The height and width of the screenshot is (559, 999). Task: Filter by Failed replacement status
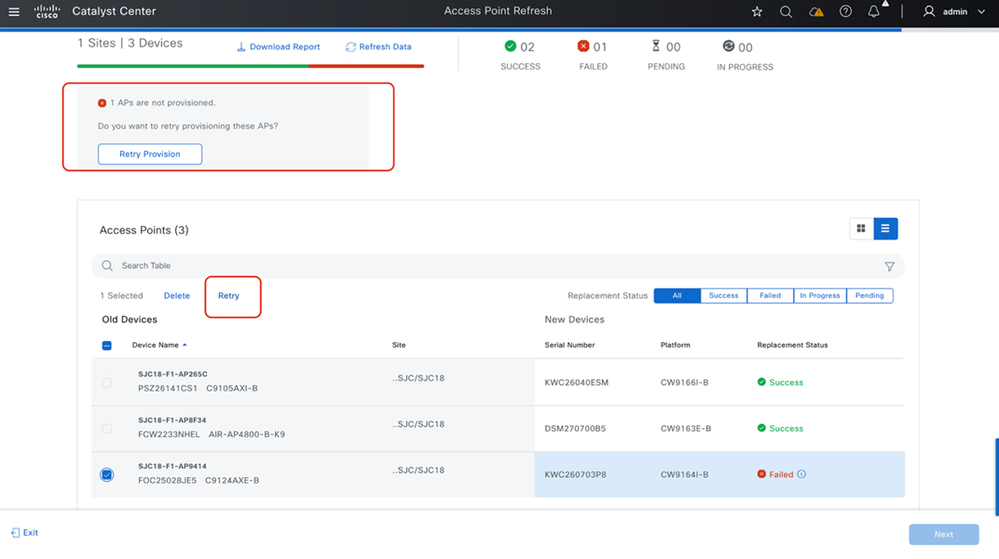coord(770,296)
